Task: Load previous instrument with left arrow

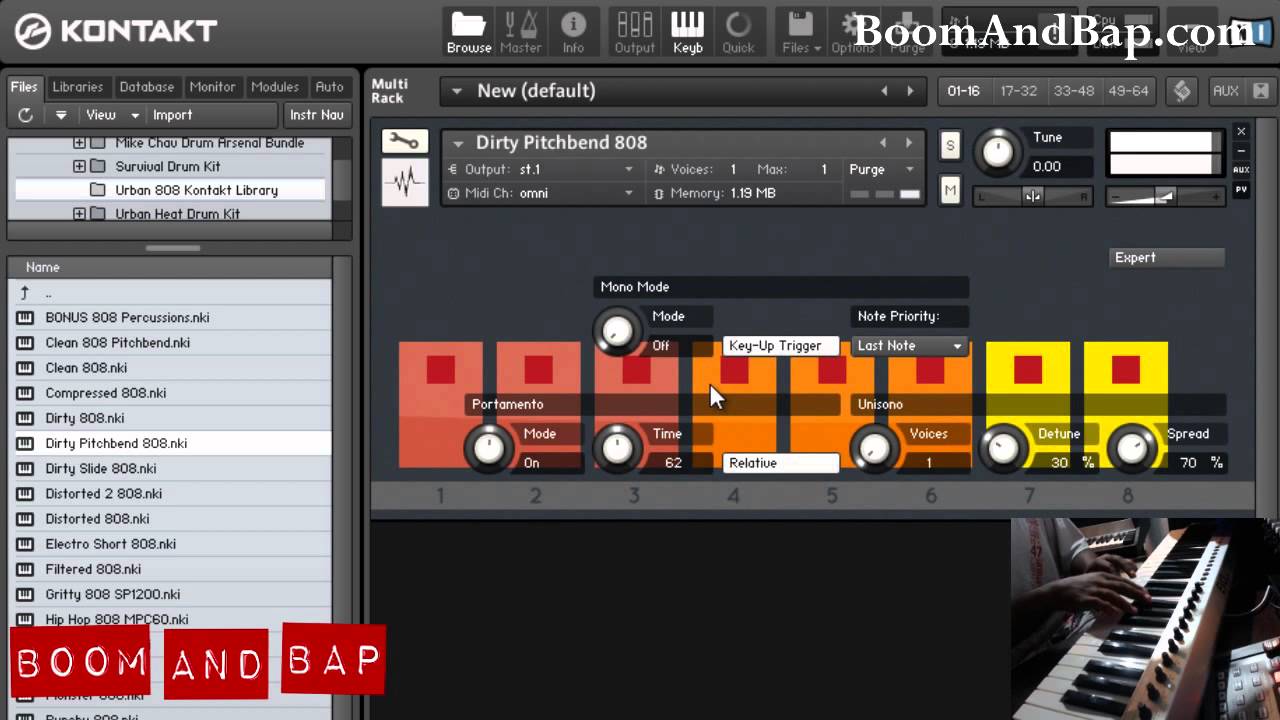Action: 883,143
